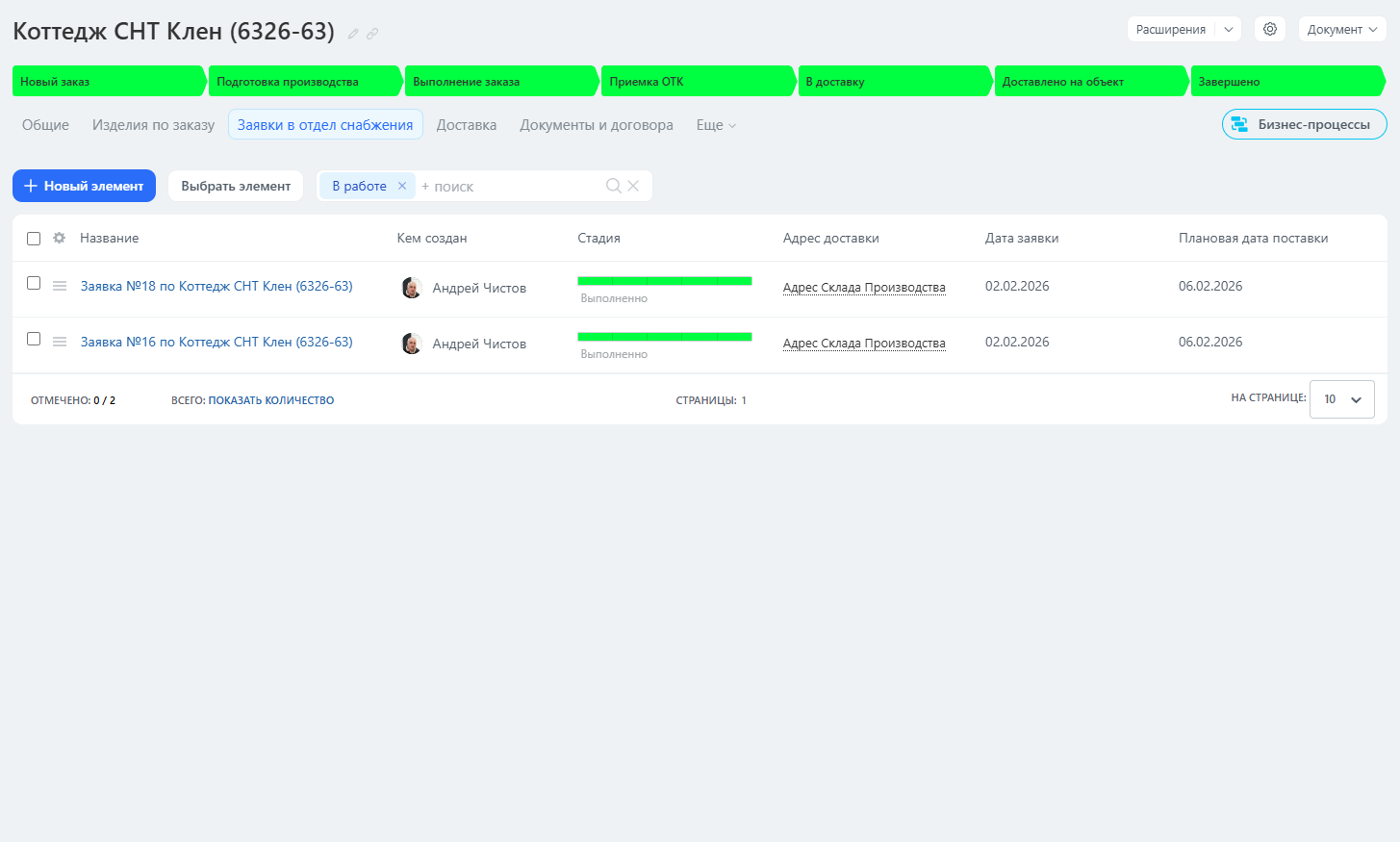Click the table column settings gear icon

(x=60, y=238)
